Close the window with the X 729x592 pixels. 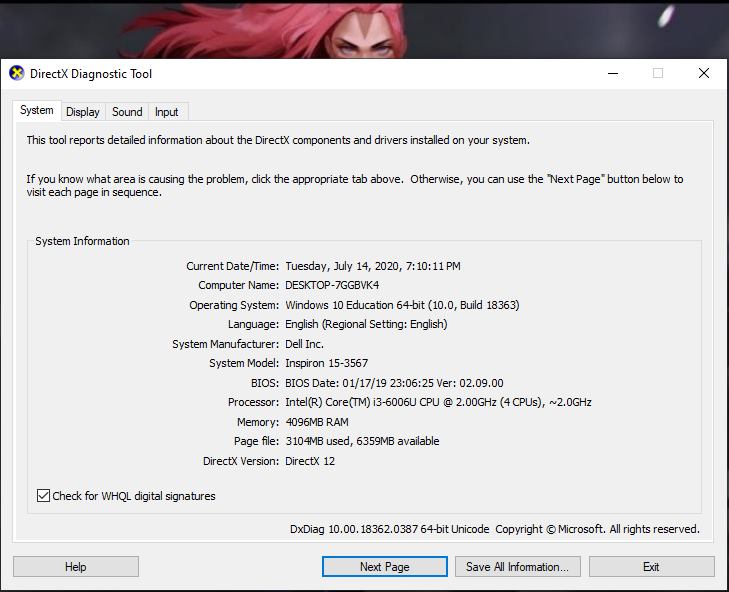pos(703,73)
